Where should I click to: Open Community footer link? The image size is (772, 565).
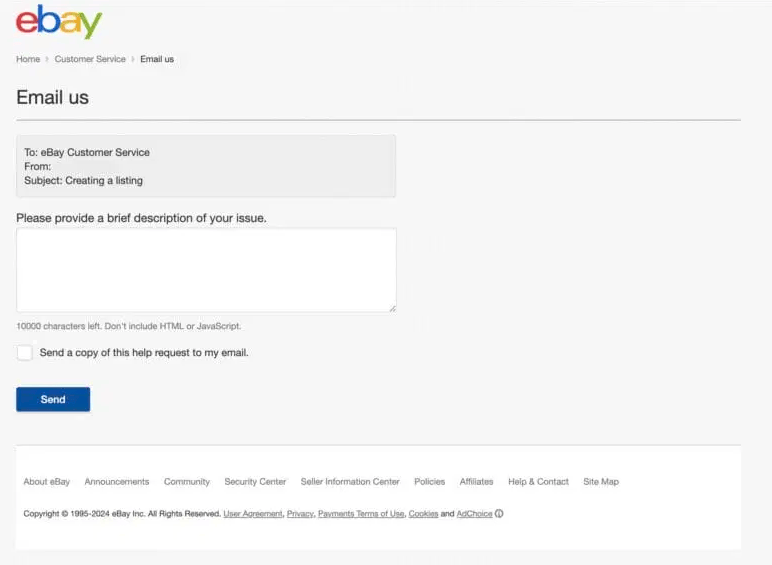(187, 482)
